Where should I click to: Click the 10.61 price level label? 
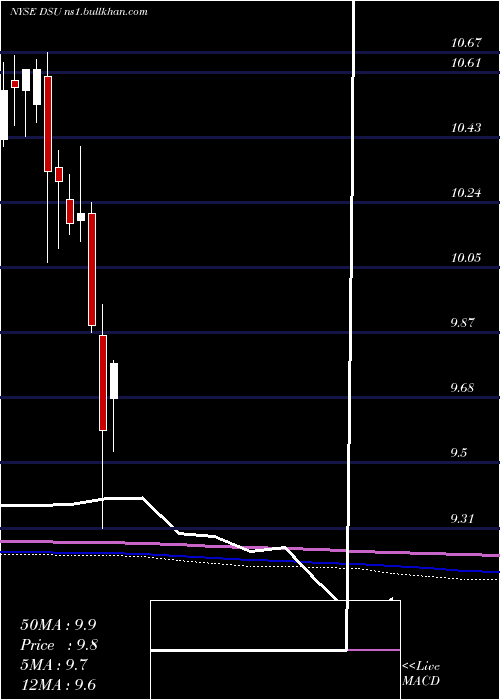[x=466, y=62]
